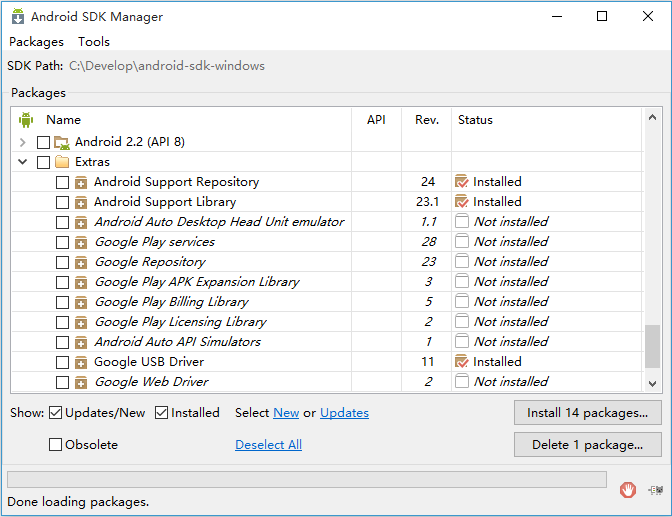Open the Packages menu
Image resolution: width=672 pixels, height=517 pixels.
(x=36, y=42)
